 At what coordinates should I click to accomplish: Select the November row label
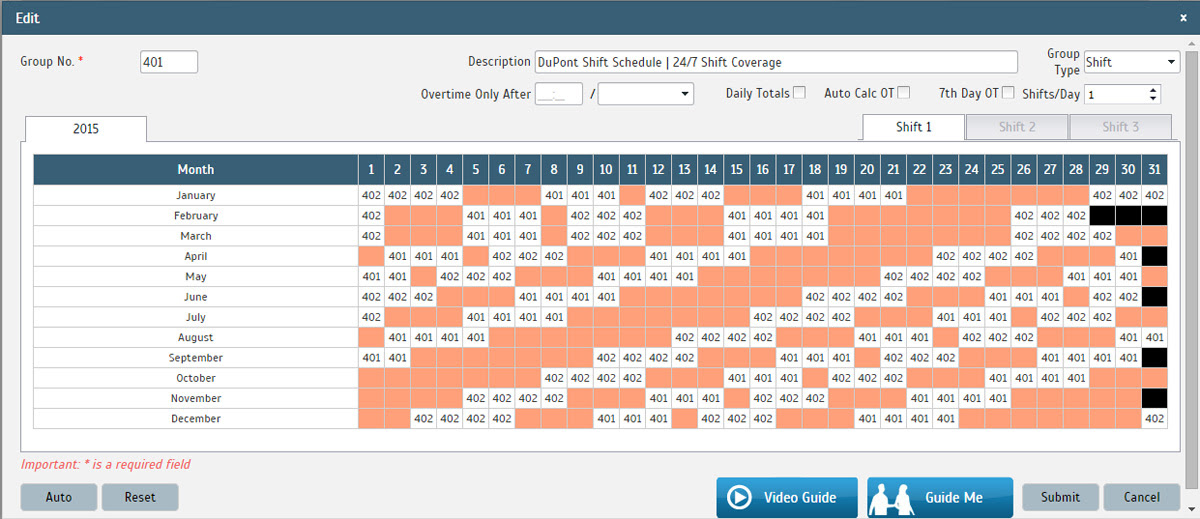(x=196, y=399)
